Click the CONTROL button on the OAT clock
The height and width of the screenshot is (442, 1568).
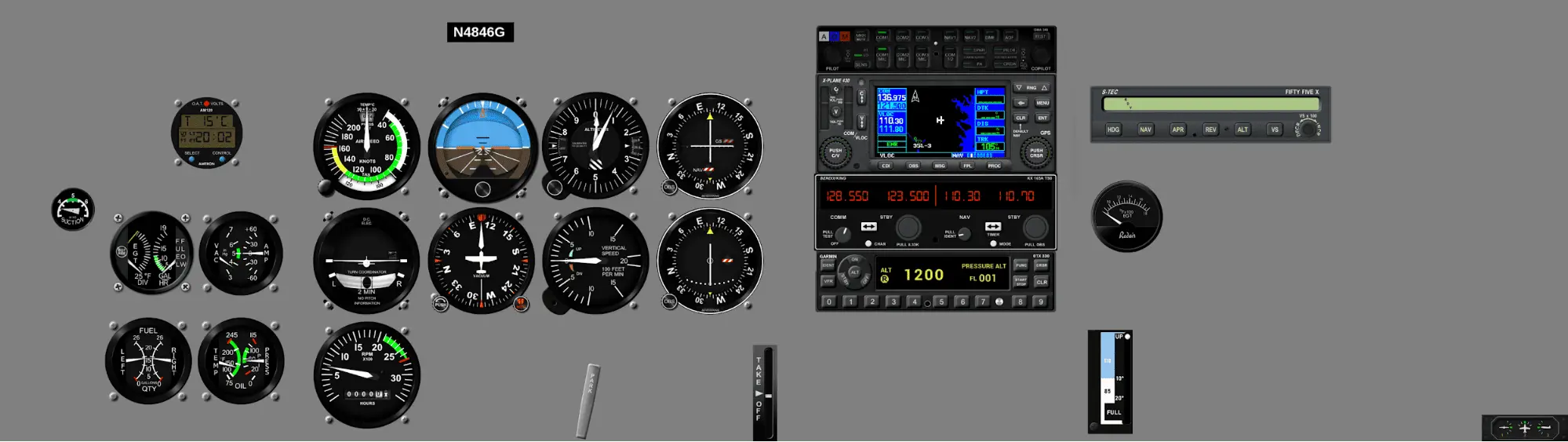[x=222, y=159]
